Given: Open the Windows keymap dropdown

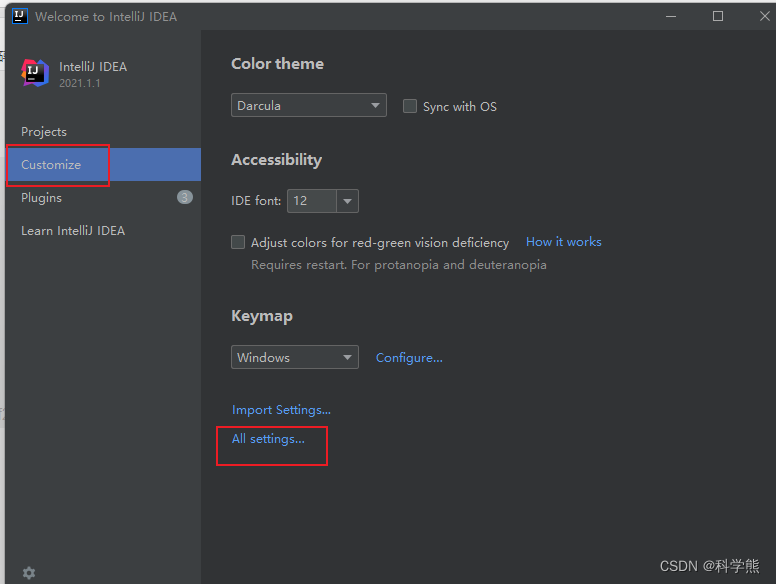Looking at the screenshot, I should 295,357.
